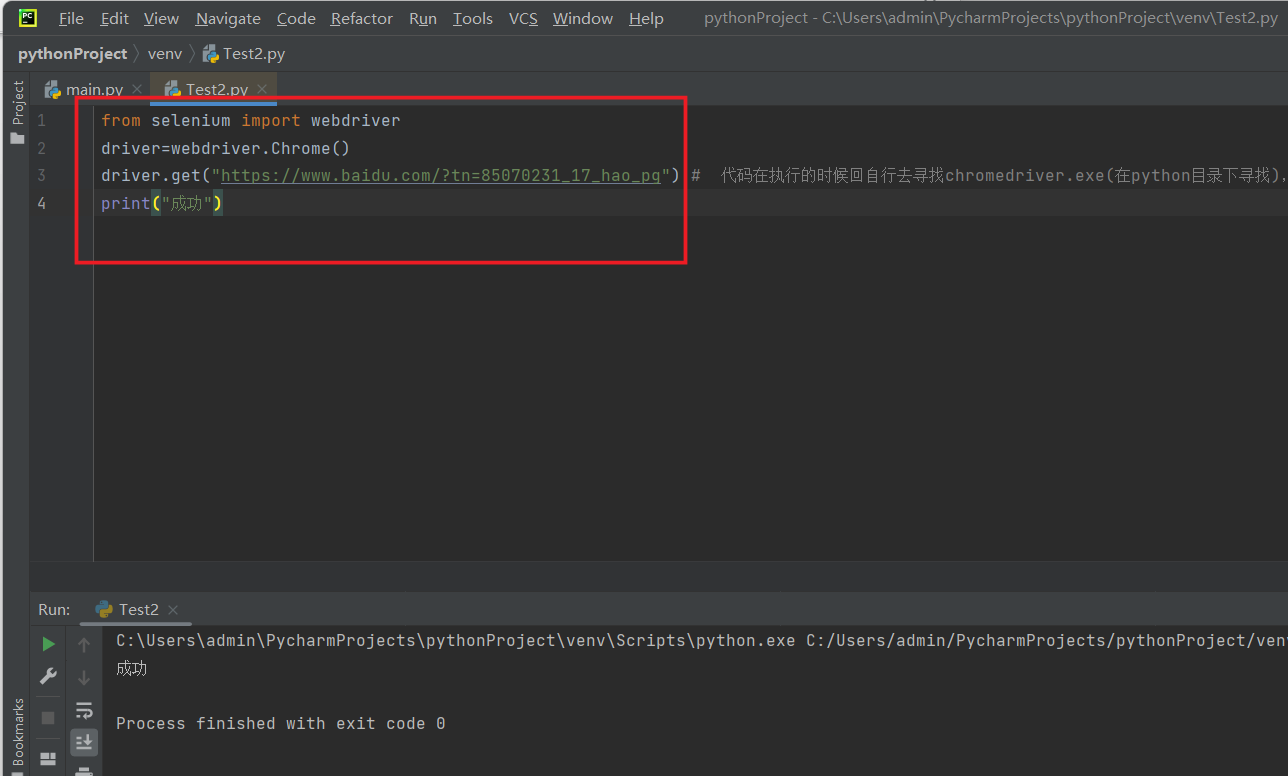Click the PyCharm logo icon in title bar
Screen dimensions: 1288x776
28,17
